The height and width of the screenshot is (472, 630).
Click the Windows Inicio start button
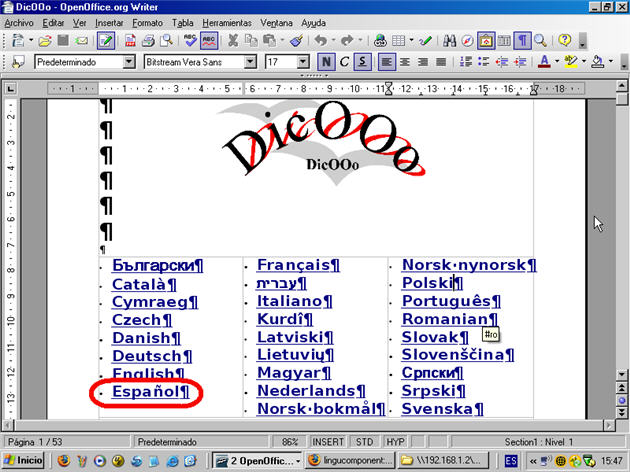[24, 460]
